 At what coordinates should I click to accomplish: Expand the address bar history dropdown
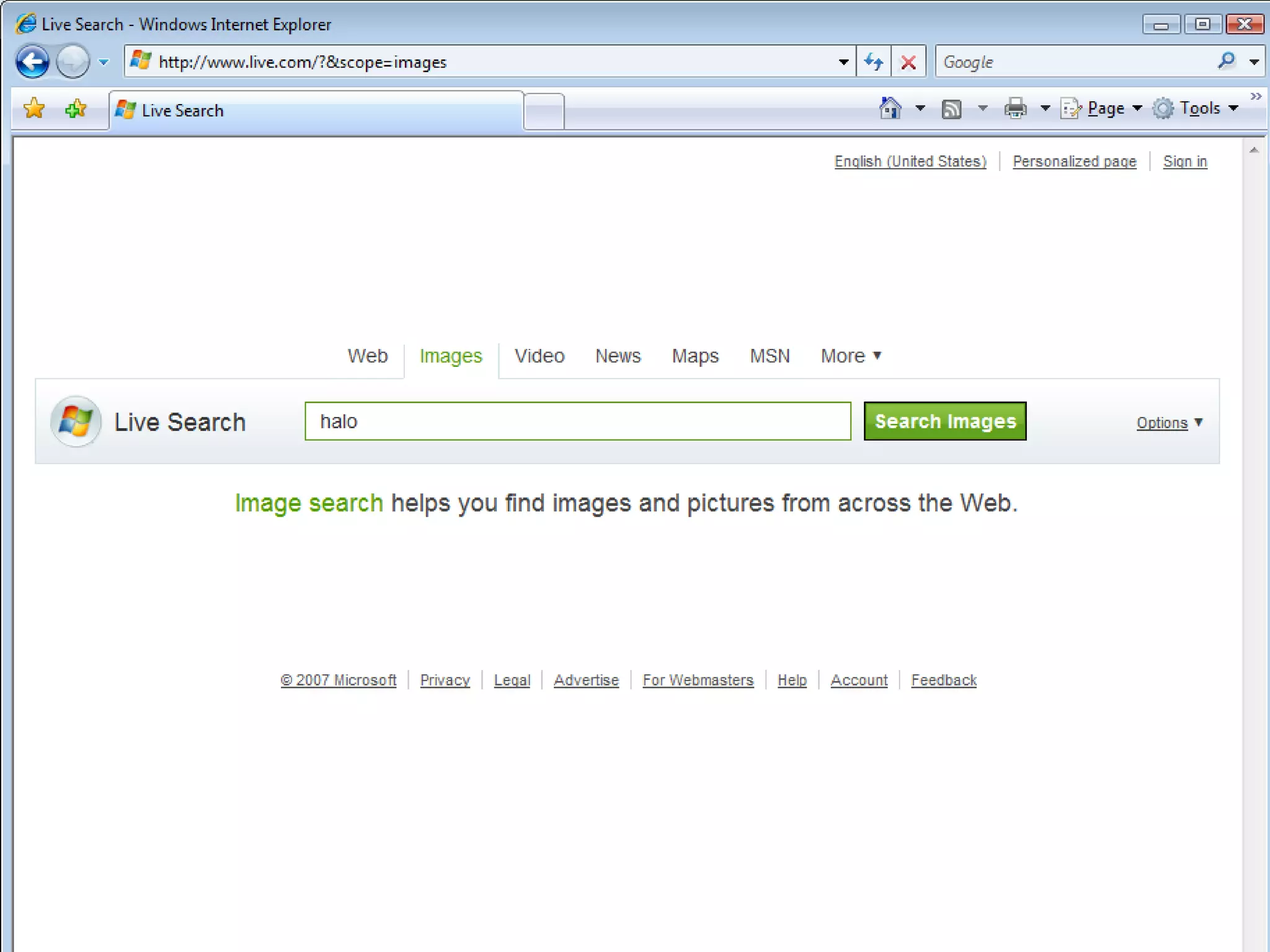[843, 62]
